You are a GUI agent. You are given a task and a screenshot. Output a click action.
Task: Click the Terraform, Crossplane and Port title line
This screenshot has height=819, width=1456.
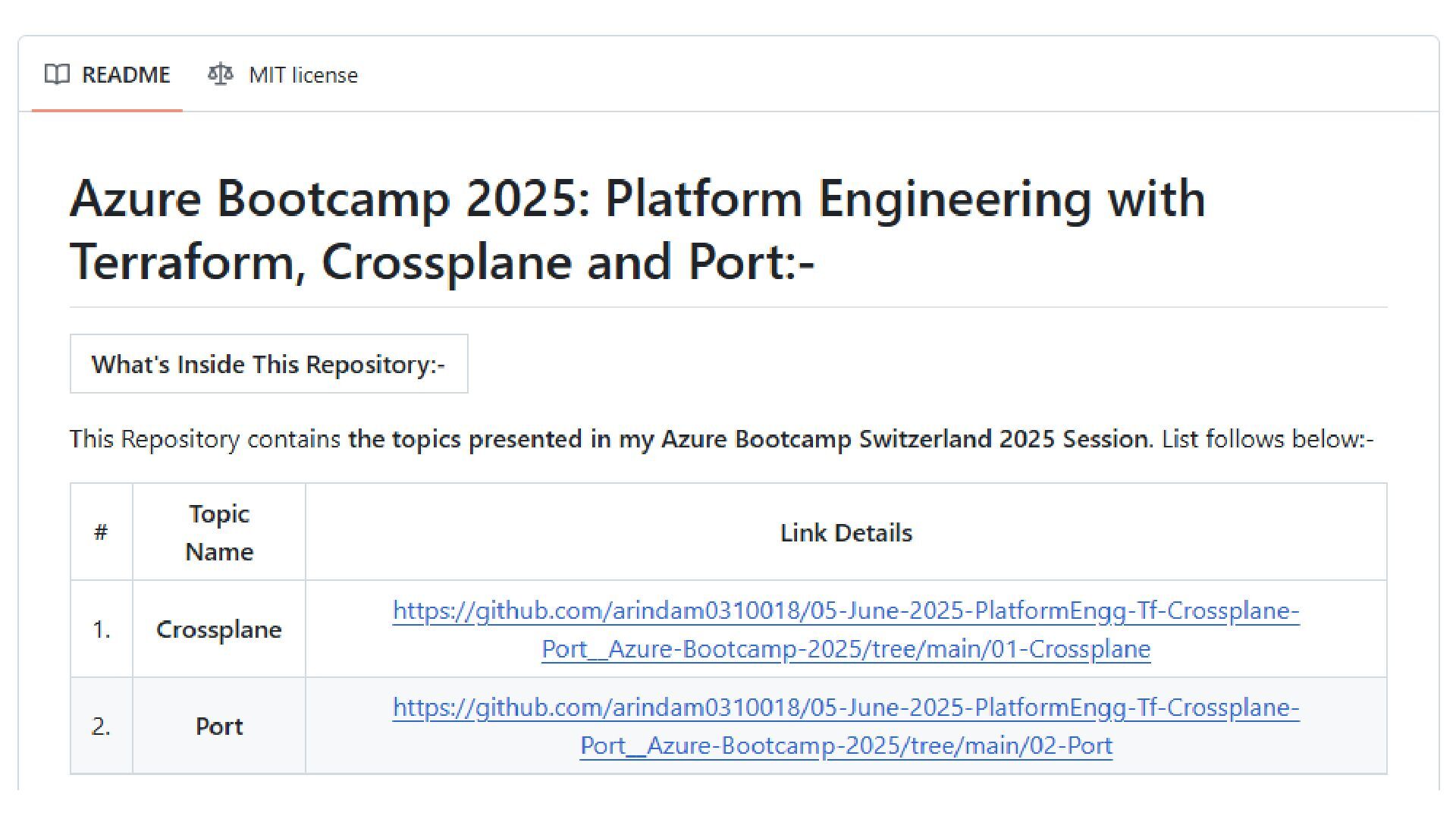pyautogui.click(x=442, y=262)
